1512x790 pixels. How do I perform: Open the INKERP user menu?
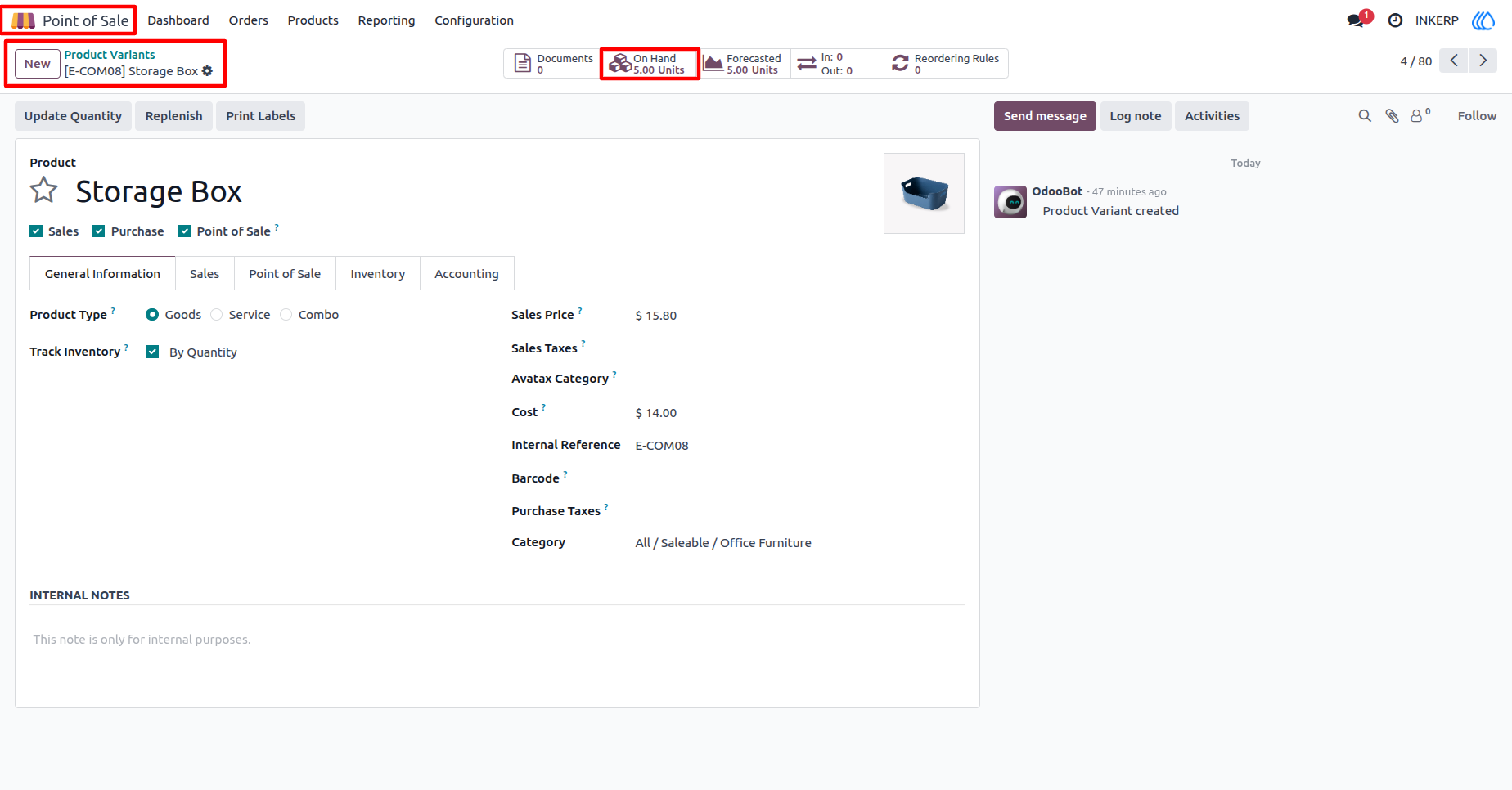1437,20
